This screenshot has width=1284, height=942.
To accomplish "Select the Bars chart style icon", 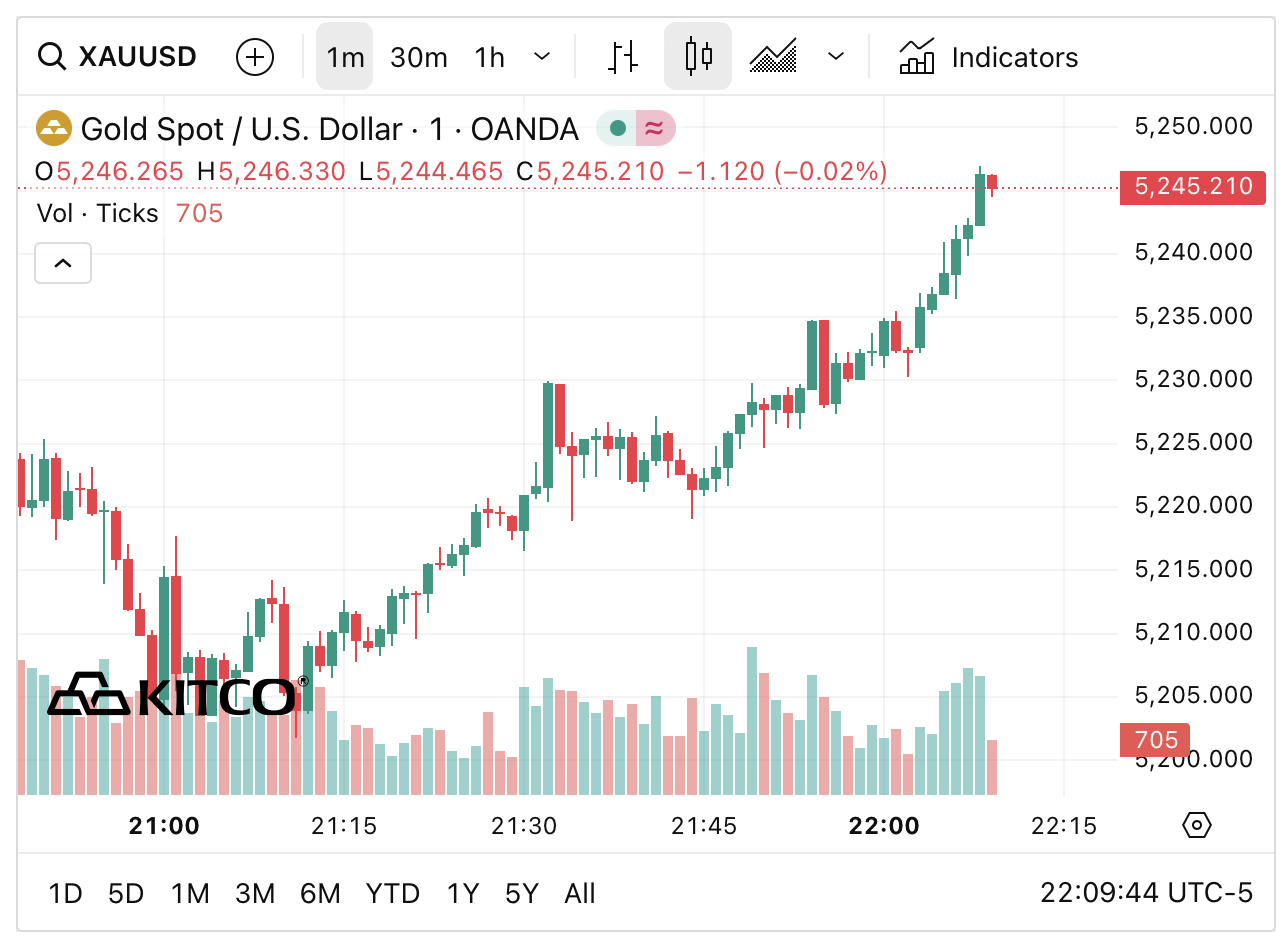I will pyautogui.click(x=624, y=57).
